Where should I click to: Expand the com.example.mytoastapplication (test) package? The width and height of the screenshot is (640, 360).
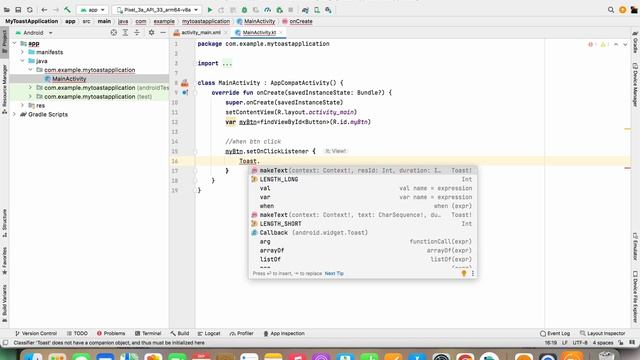point(31,96)
